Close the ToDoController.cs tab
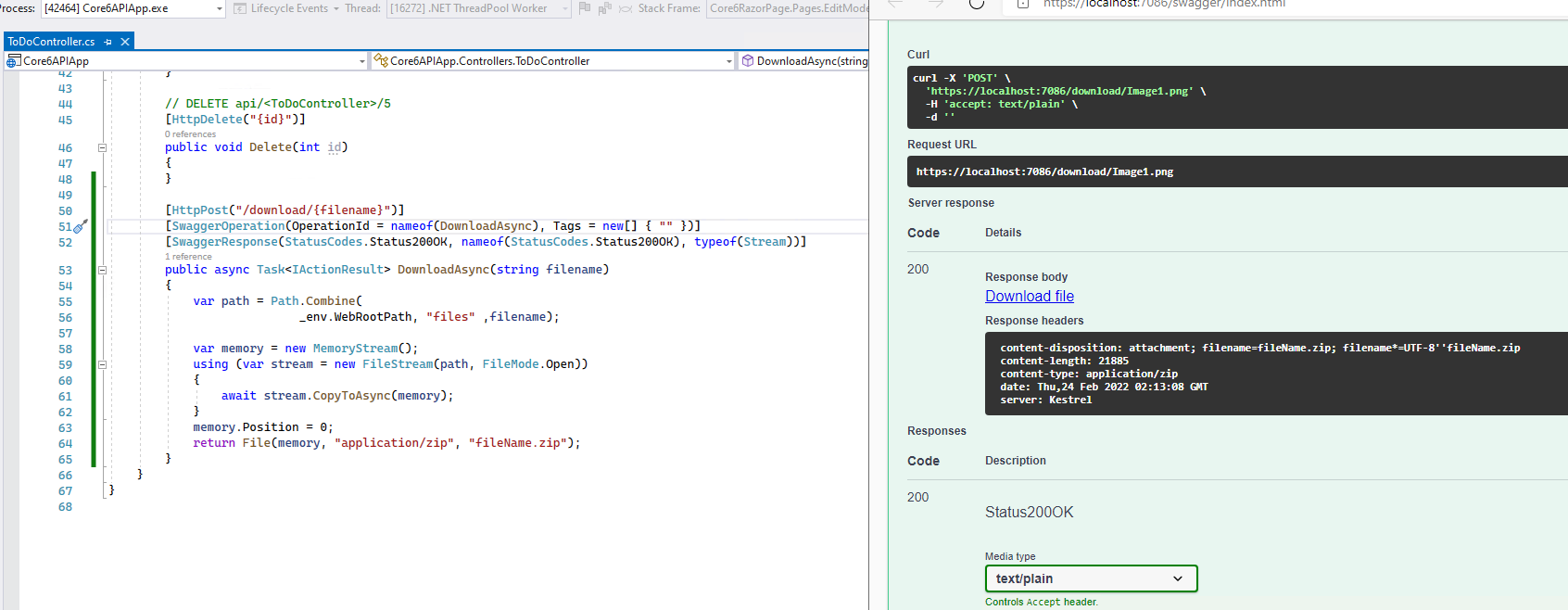The width and height of the screenshot is (1568, 610). [x=125, y=42]
